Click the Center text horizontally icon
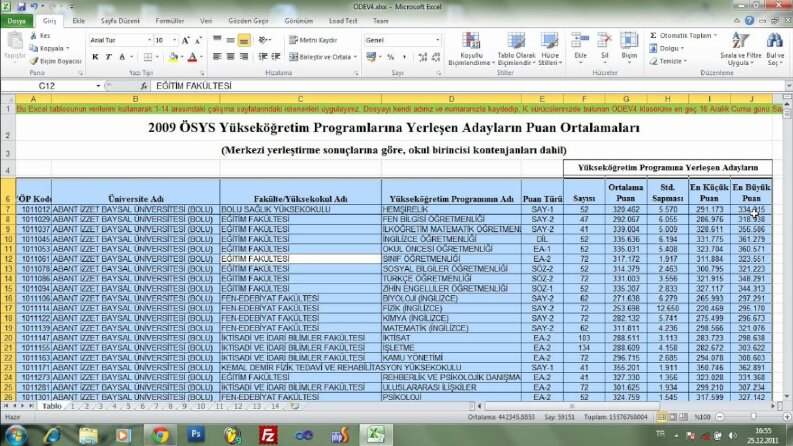 click(230, 57)
